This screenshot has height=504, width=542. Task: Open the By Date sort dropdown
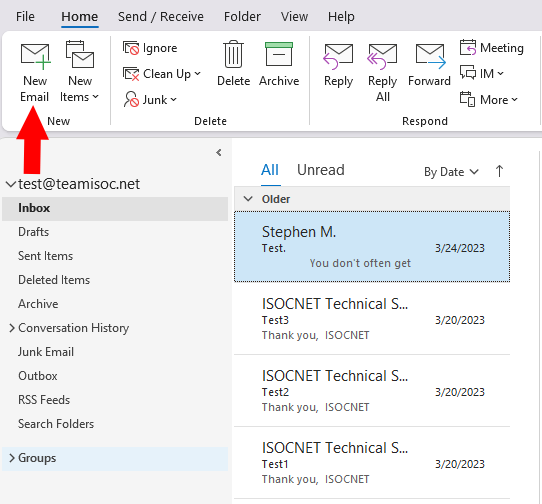click(451, 172)
